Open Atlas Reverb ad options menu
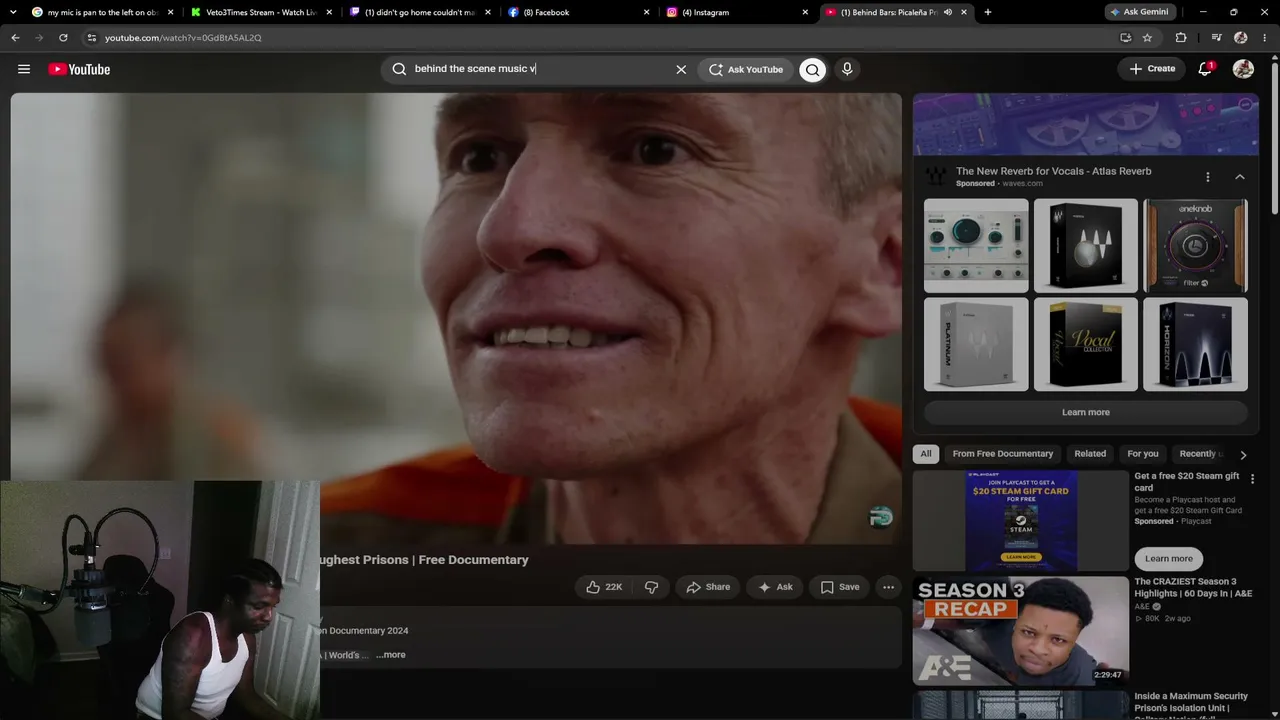The image size is (1280, 720). [x=1207, y=177]
